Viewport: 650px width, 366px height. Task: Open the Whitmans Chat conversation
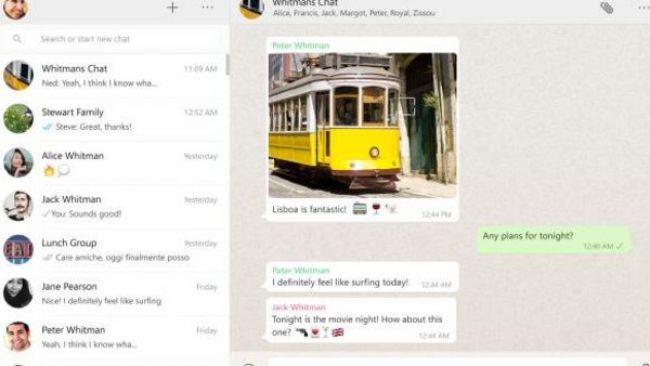point(114,75)
